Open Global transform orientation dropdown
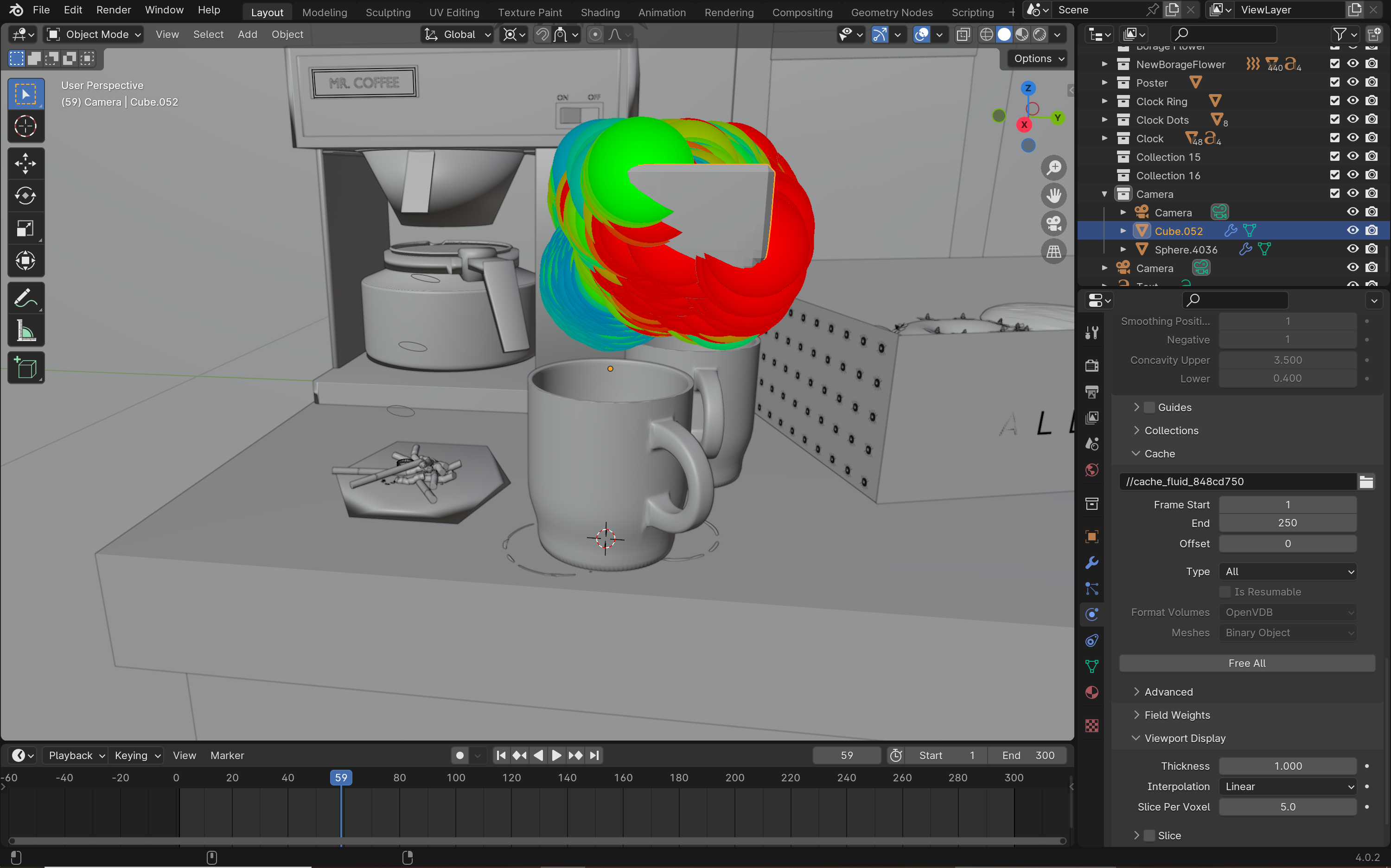 [x=458, y=34]
